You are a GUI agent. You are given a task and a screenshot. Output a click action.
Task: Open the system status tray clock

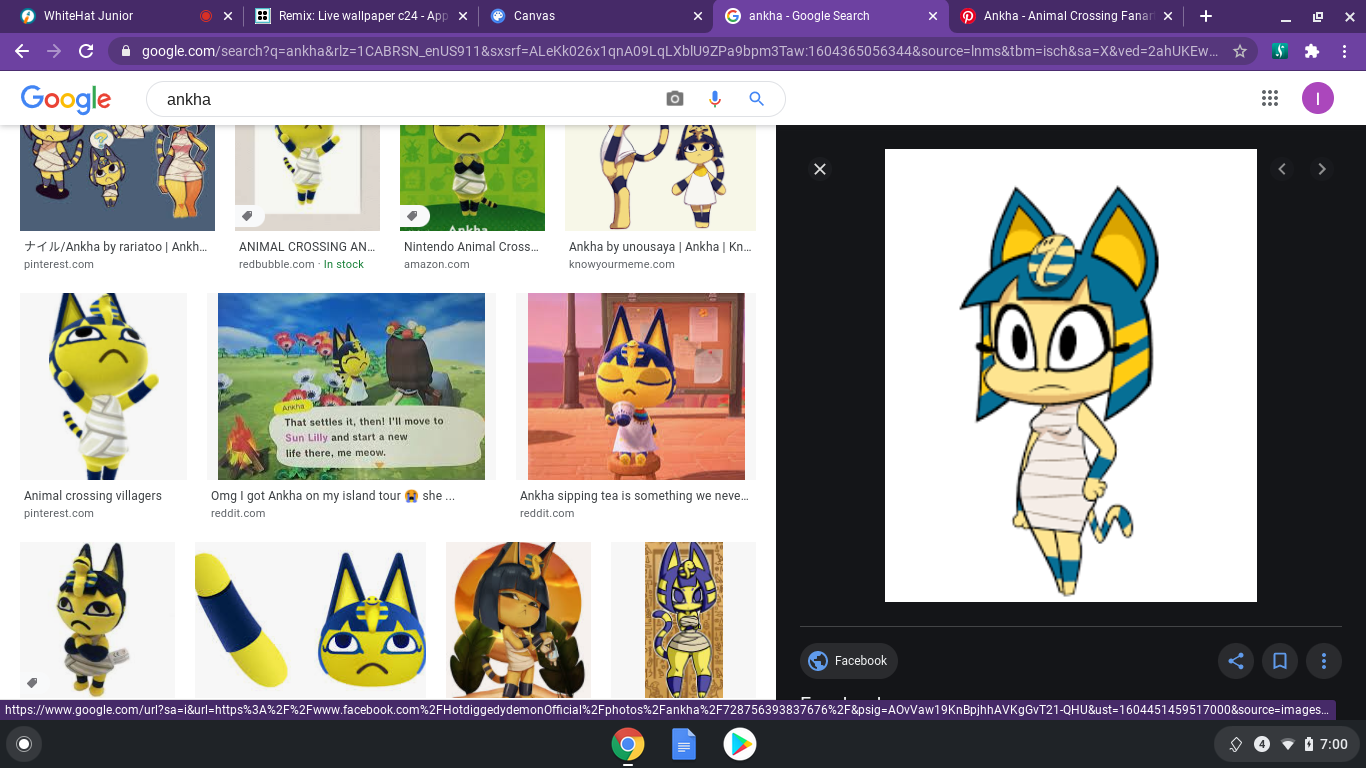(1333, 744)
